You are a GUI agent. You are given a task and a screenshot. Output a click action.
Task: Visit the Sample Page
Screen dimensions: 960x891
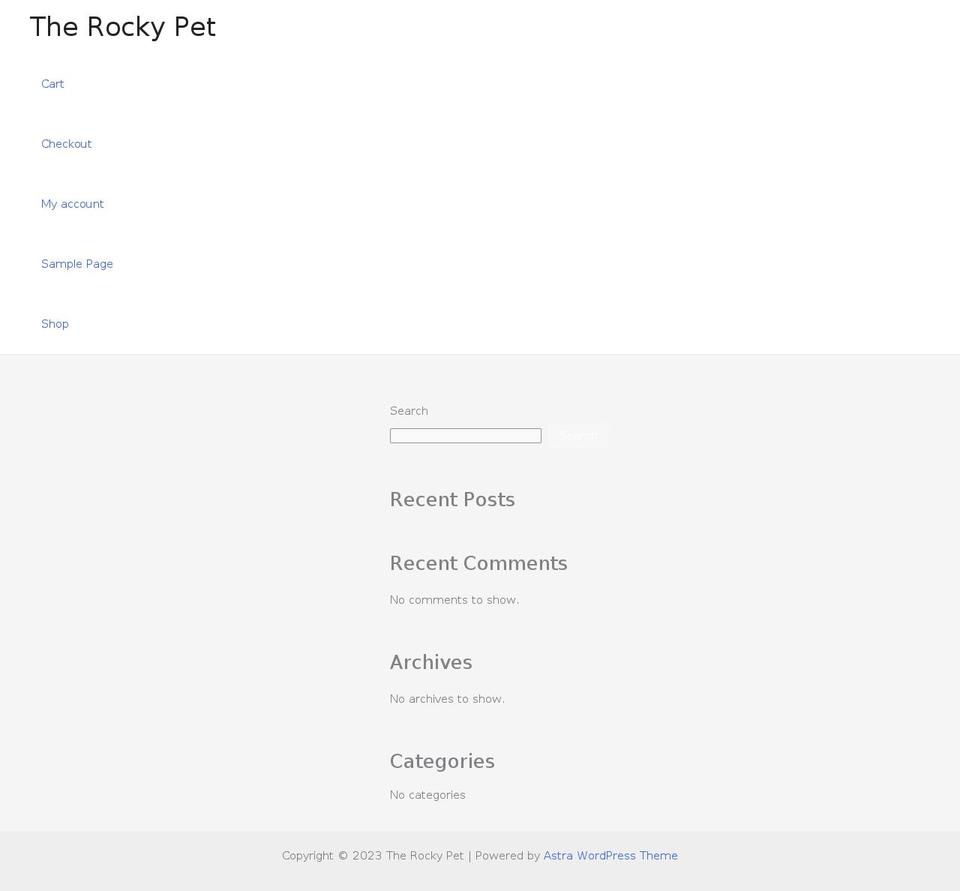pyautogui.click(x=77, y=264)
